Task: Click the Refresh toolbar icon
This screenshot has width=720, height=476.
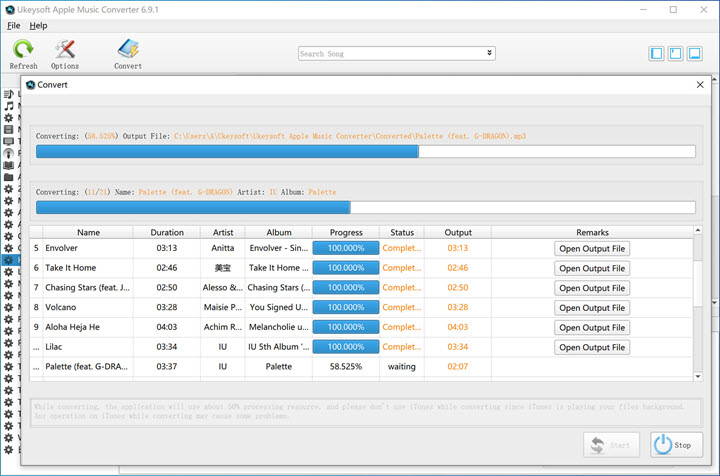Action: tap(23, 49)
